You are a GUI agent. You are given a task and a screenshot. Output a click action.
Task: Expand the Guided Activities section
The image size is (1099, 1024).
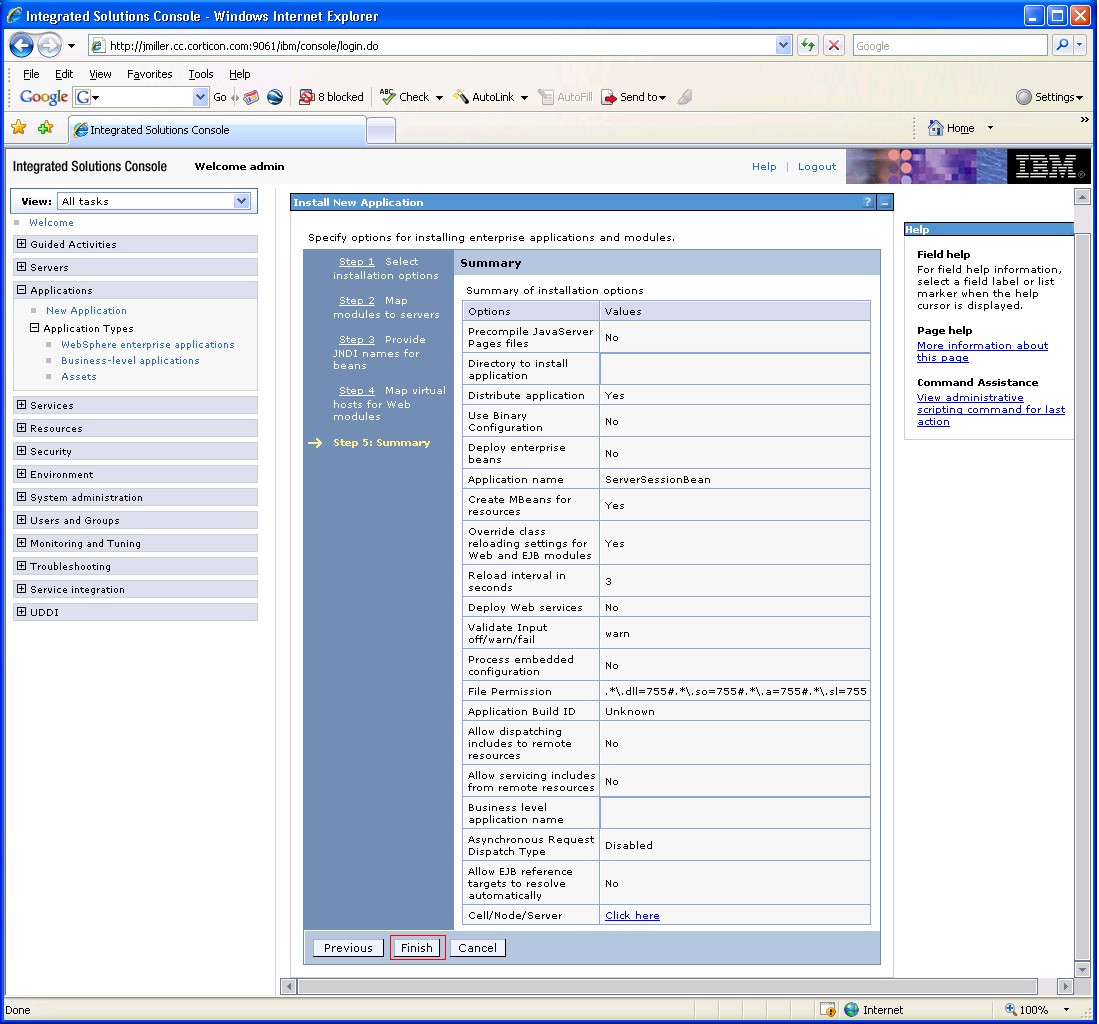point(22,244)
